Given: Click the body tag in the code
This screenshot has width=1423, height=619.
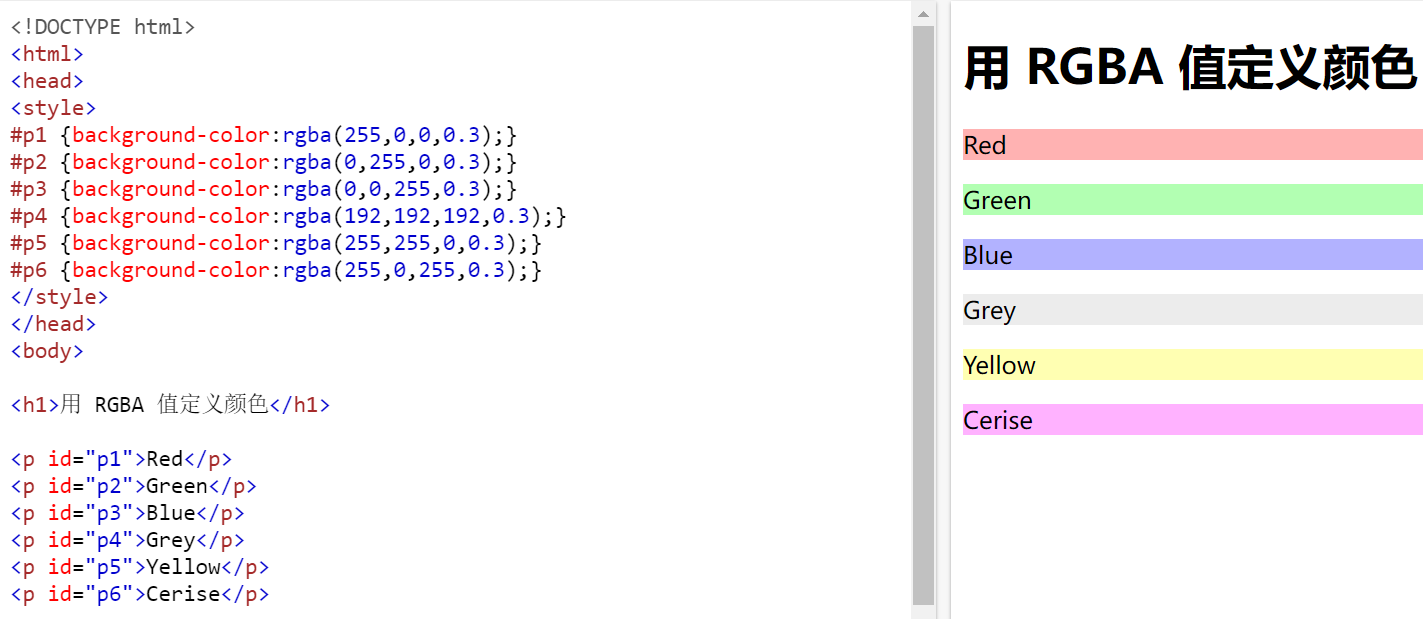Looking at the screenshot, I should pos(46,350).
